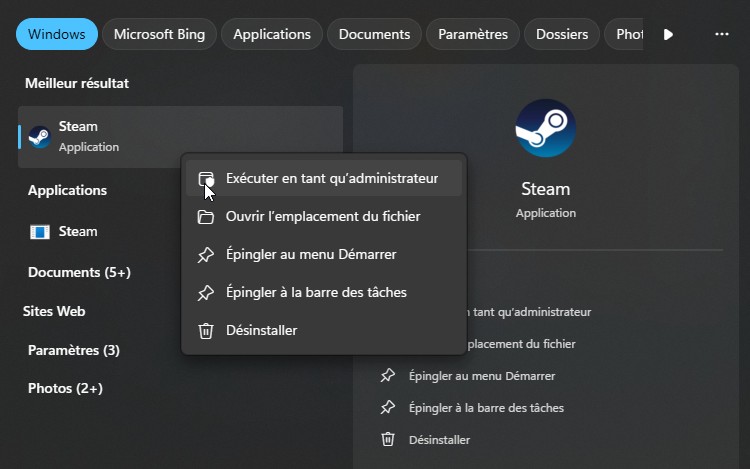Image resolution: width=750 pixels, height=469 pixels.
Task: Click trash icon in right details pane
Action: tap(388, 440)
